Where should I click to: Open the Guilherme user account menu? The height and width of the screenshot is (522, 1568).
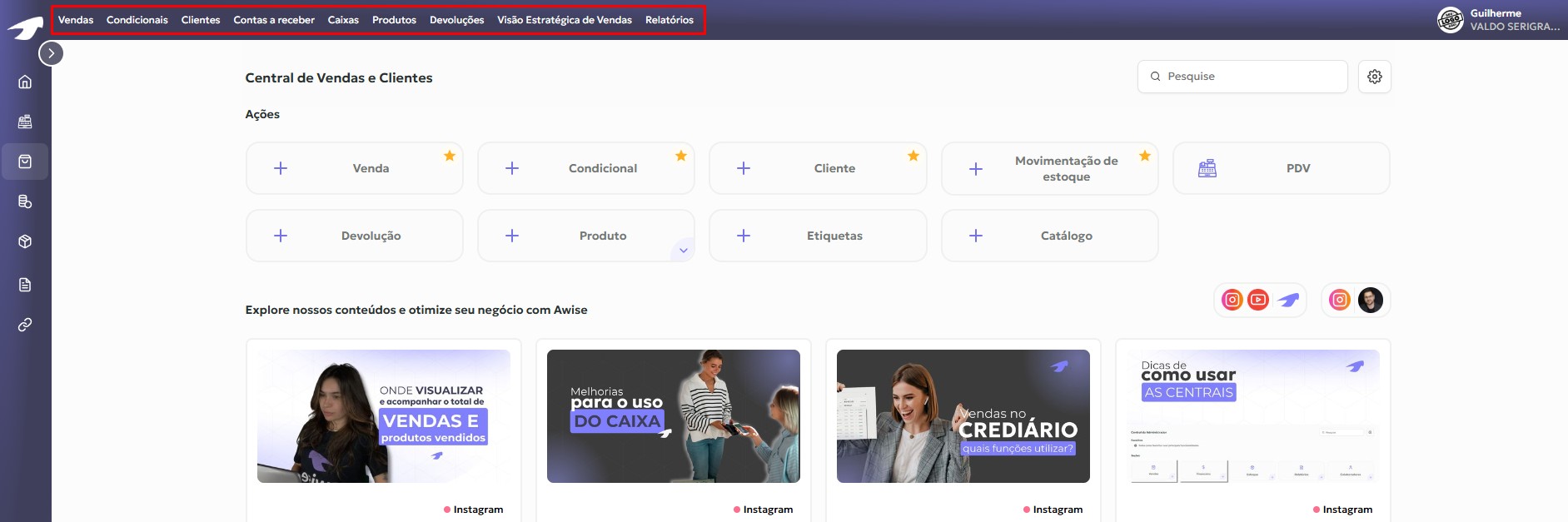[x=1499, y=20]
